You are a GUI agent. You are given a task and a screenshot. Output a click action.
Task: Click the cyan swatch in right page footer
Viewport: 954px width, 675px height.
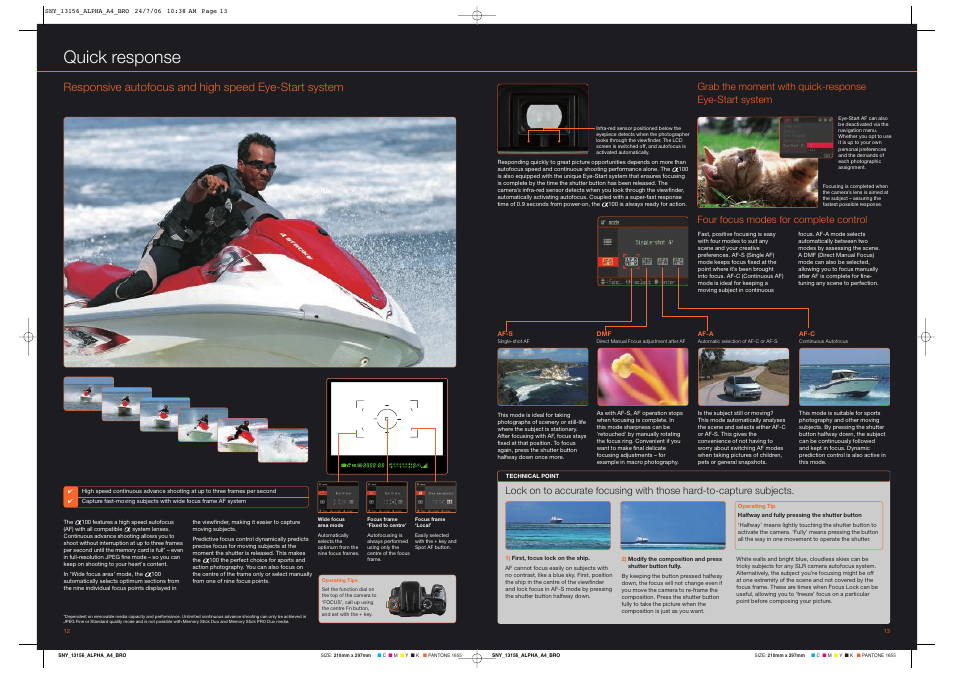pyautogui.click(x=813, y=656)
